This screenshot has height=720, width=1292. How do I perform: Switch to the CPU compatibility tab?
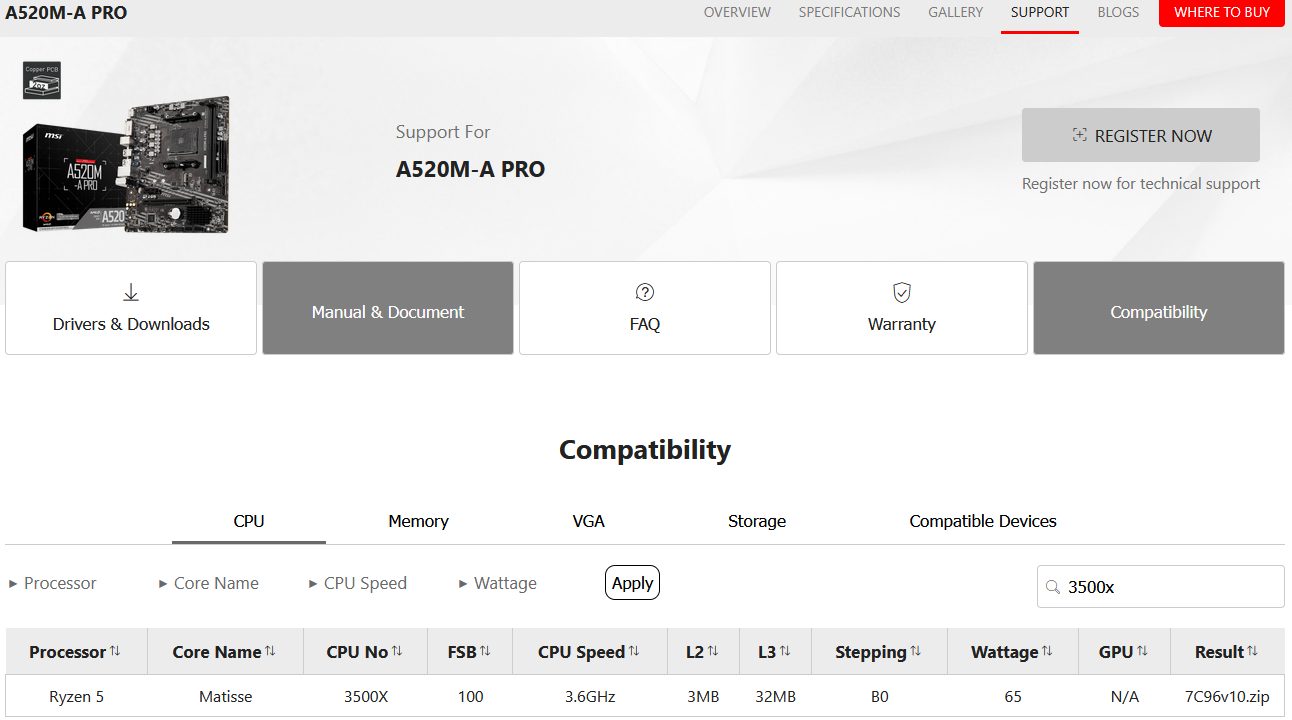pos(249,521)
